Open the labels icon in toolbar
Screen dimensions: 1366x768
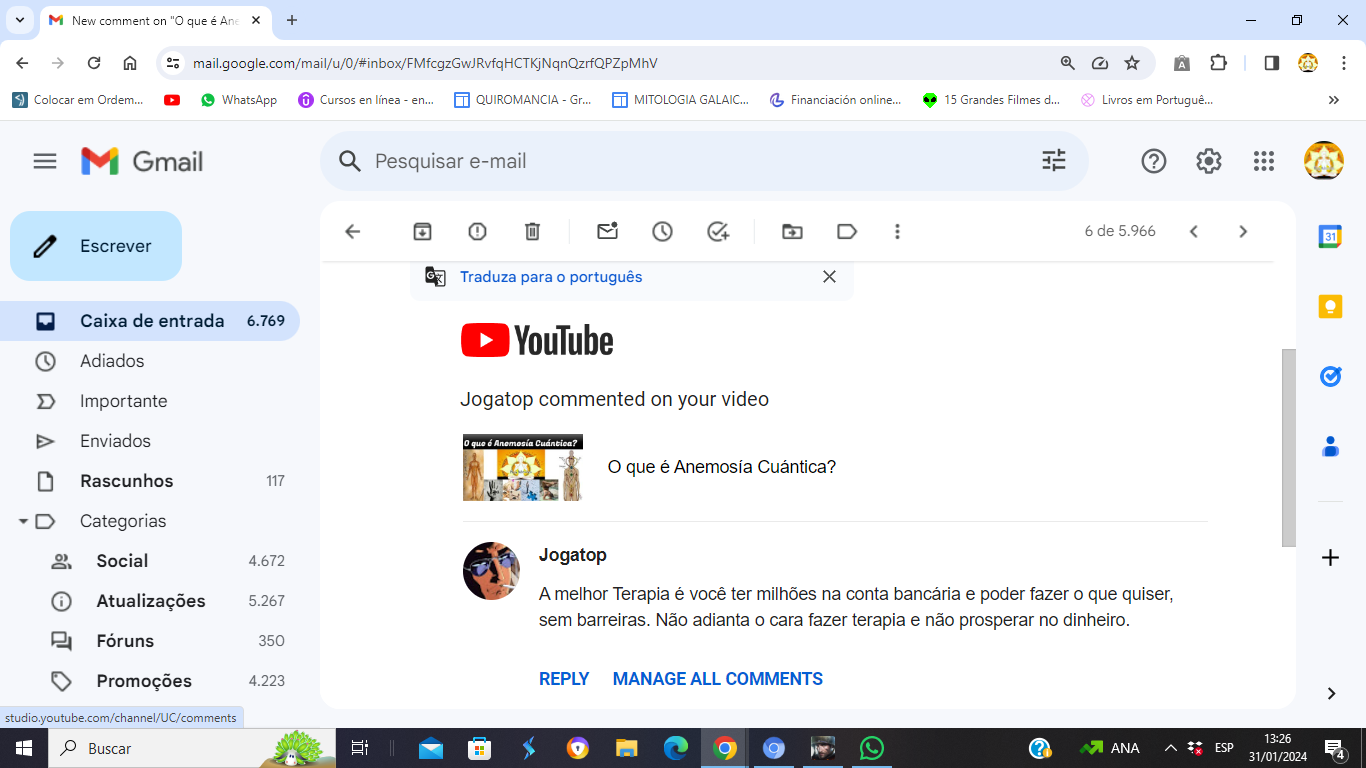point(847,232)
